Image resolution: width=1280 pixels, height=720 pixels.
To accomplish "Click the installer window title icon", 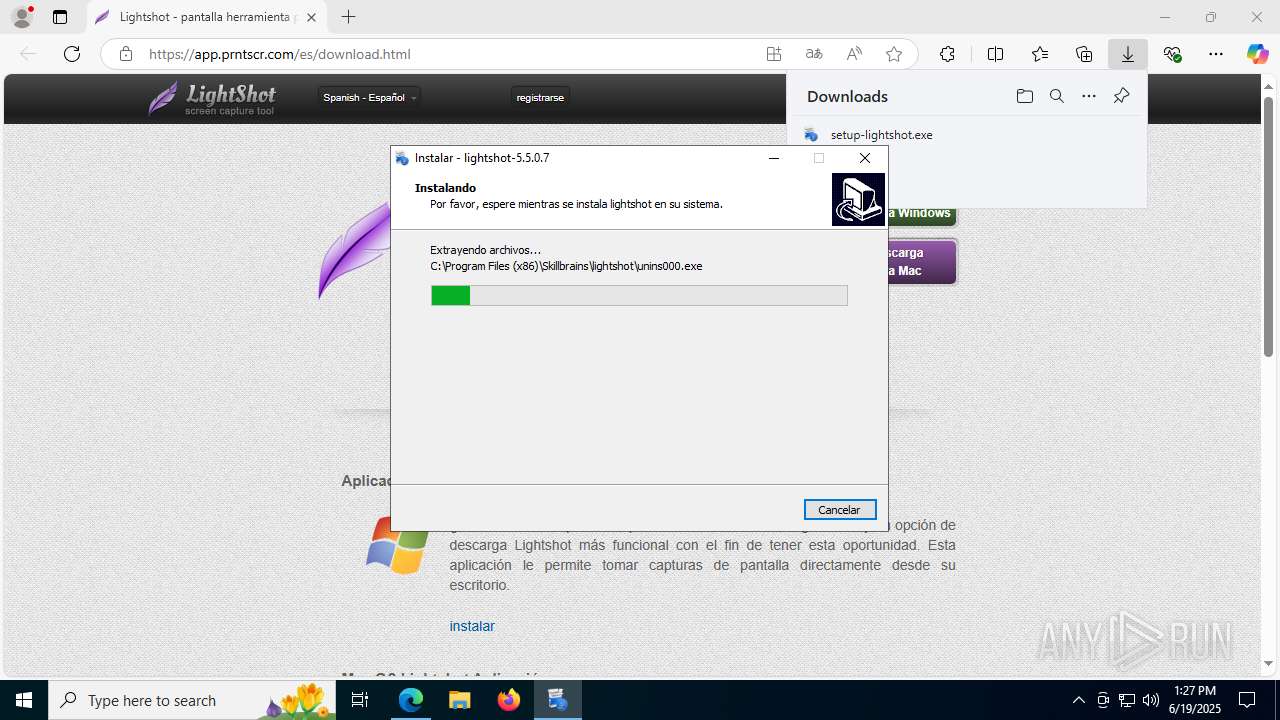I will pos(402,158).
